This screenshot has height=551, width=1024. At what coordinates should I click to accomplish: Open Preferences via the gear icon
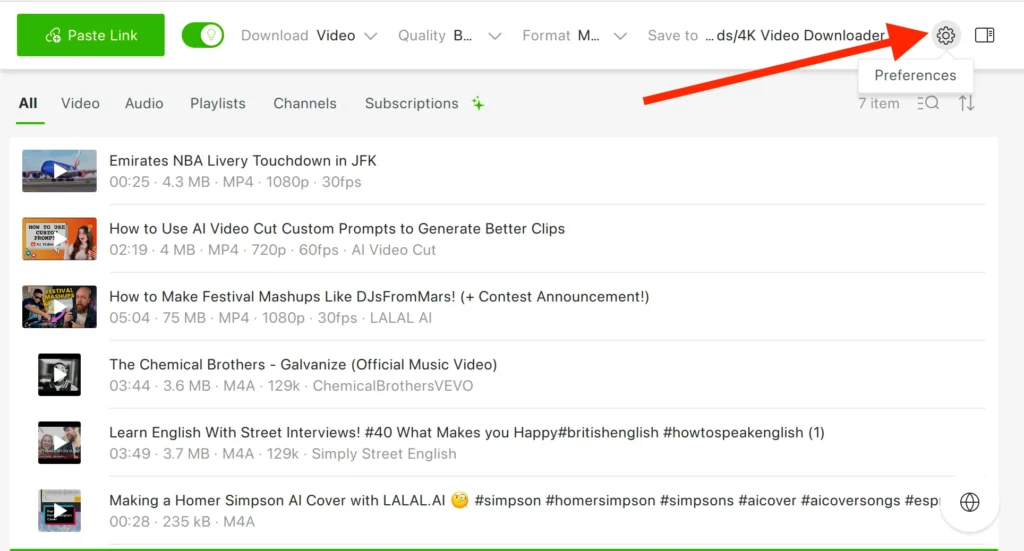click(945, 35)
